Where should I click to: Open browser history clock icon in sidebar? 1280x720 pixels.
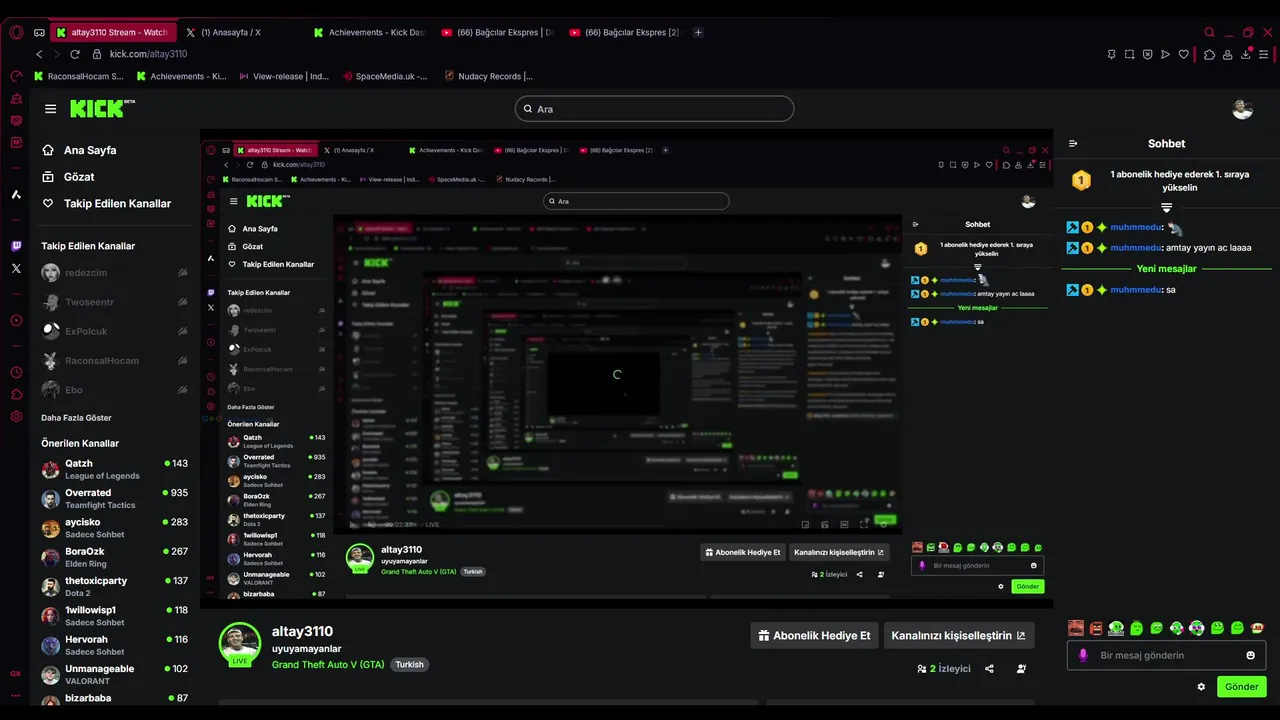(x=16, y=372)
